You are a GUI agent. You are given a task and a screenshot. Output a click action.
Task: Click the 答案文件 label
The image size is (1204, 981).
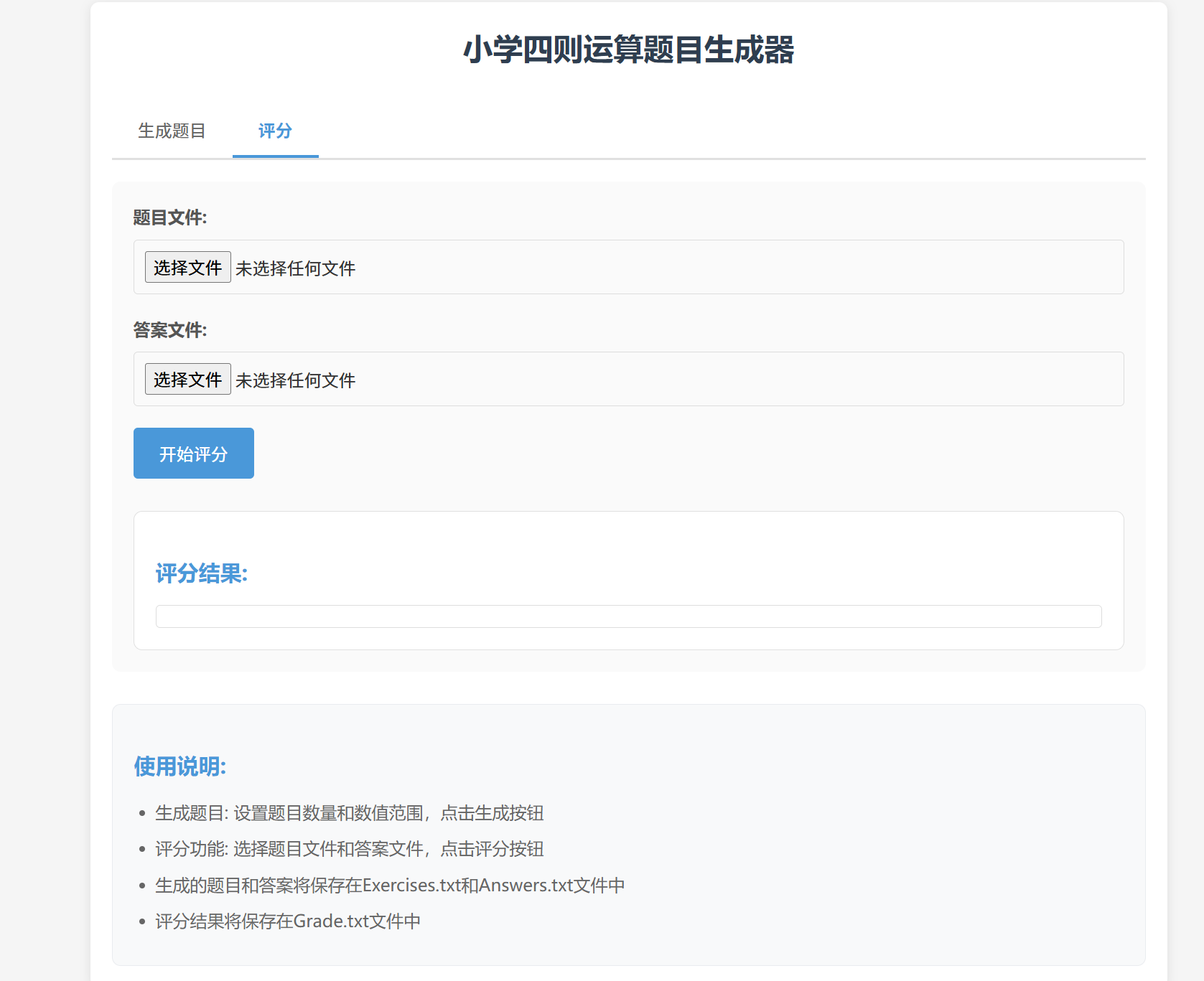pyautogui.click(x=169, y=330)
